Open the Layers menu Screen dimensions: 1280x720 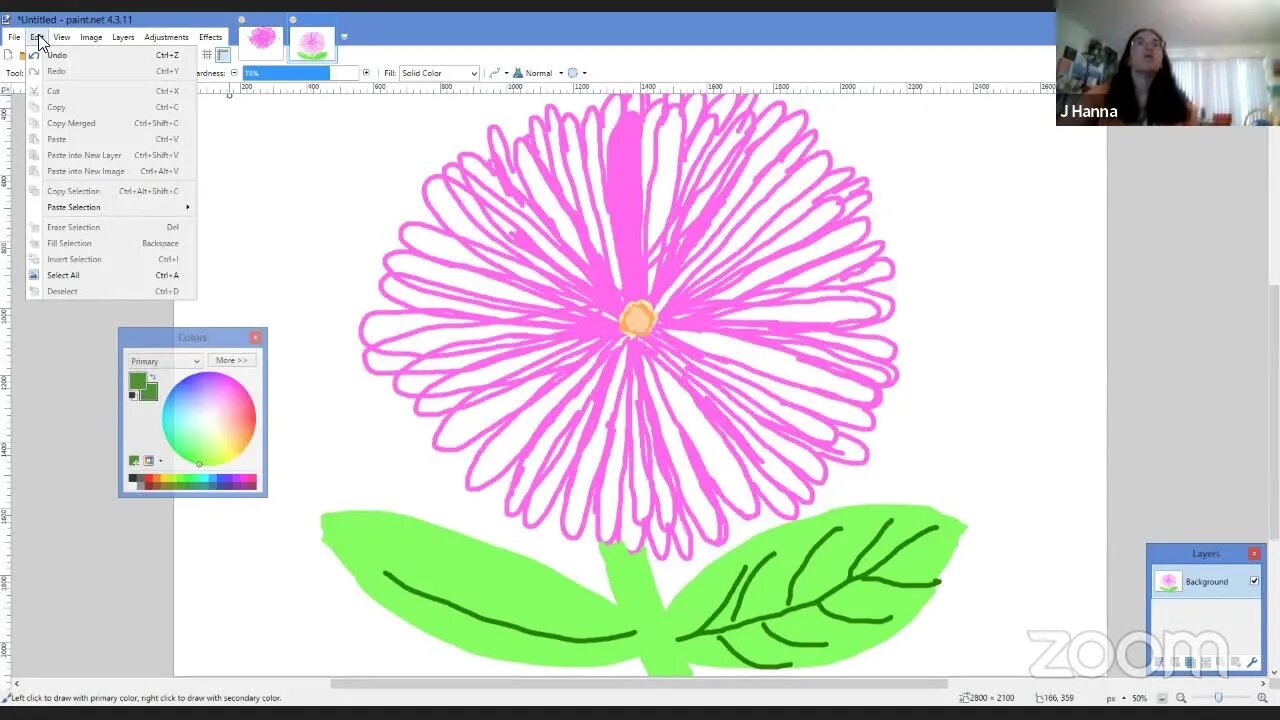(123, 37)
